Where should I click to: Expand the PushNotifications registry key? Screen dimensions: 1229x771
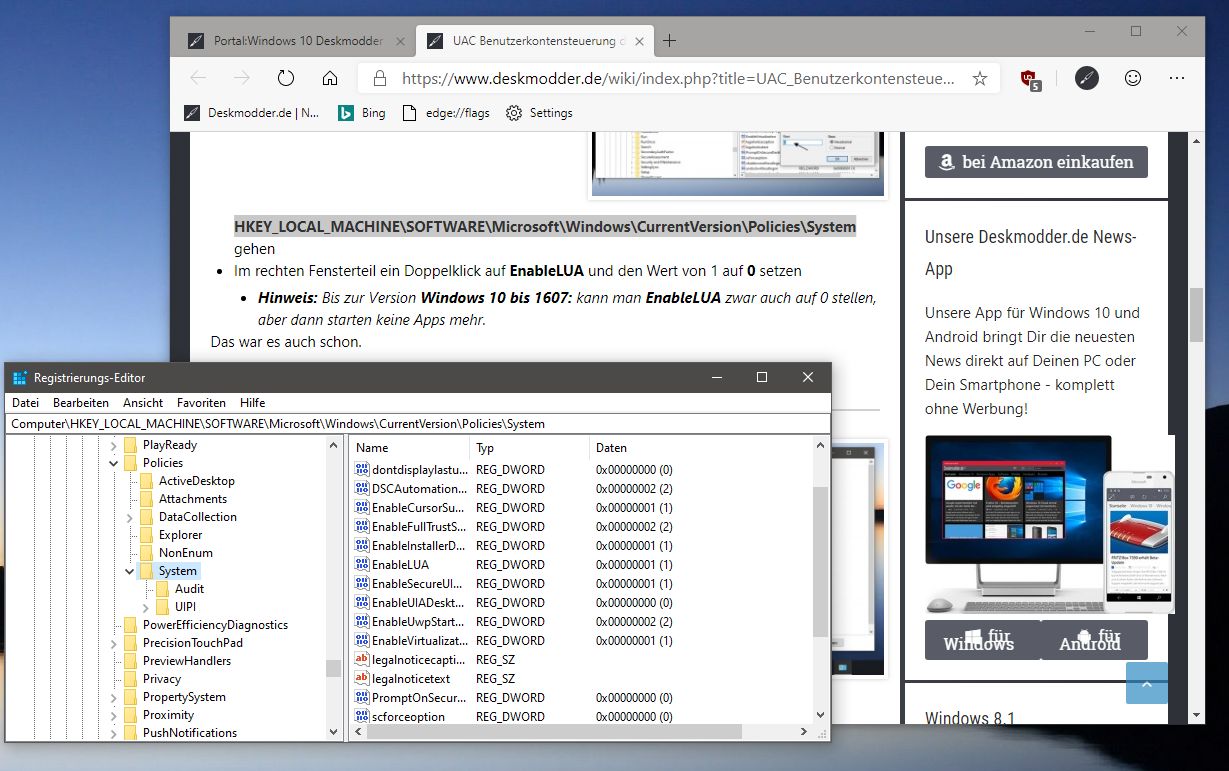[x=114, y=733]
